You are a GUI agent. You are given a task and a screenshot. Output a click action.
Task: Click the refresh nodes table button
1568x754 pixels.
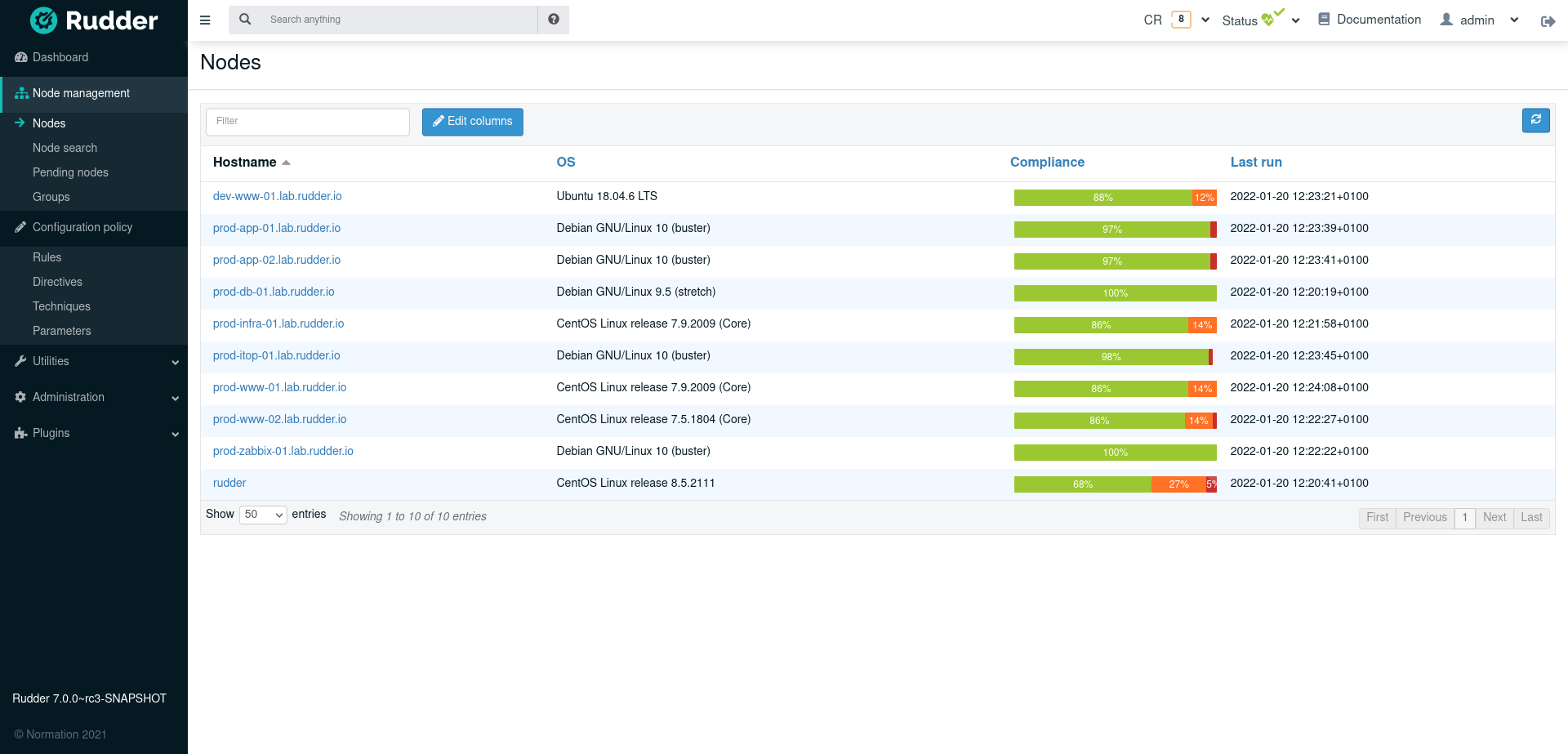click(x=1535, y=120)
